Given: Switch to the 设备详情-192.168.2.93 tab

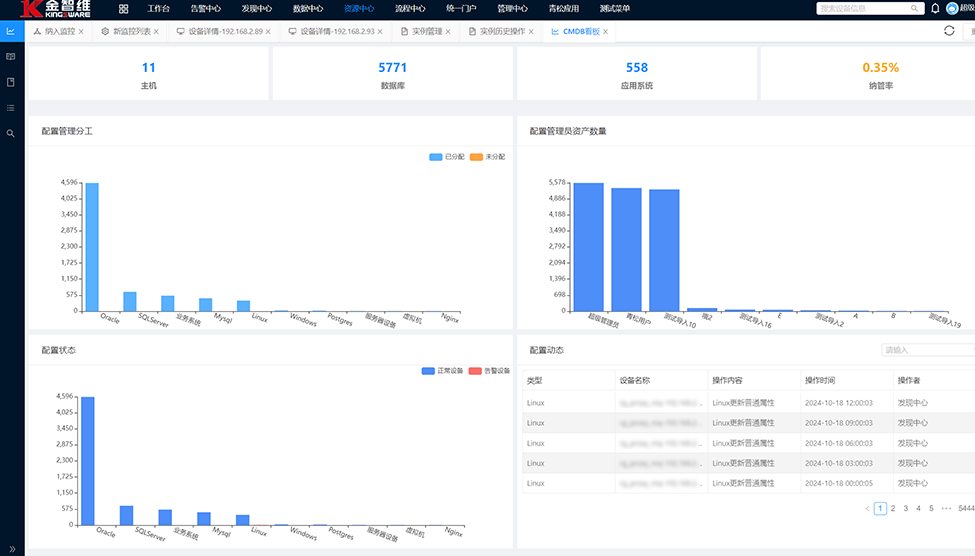Looking at the screenshot, I should [x=338, y=31].
